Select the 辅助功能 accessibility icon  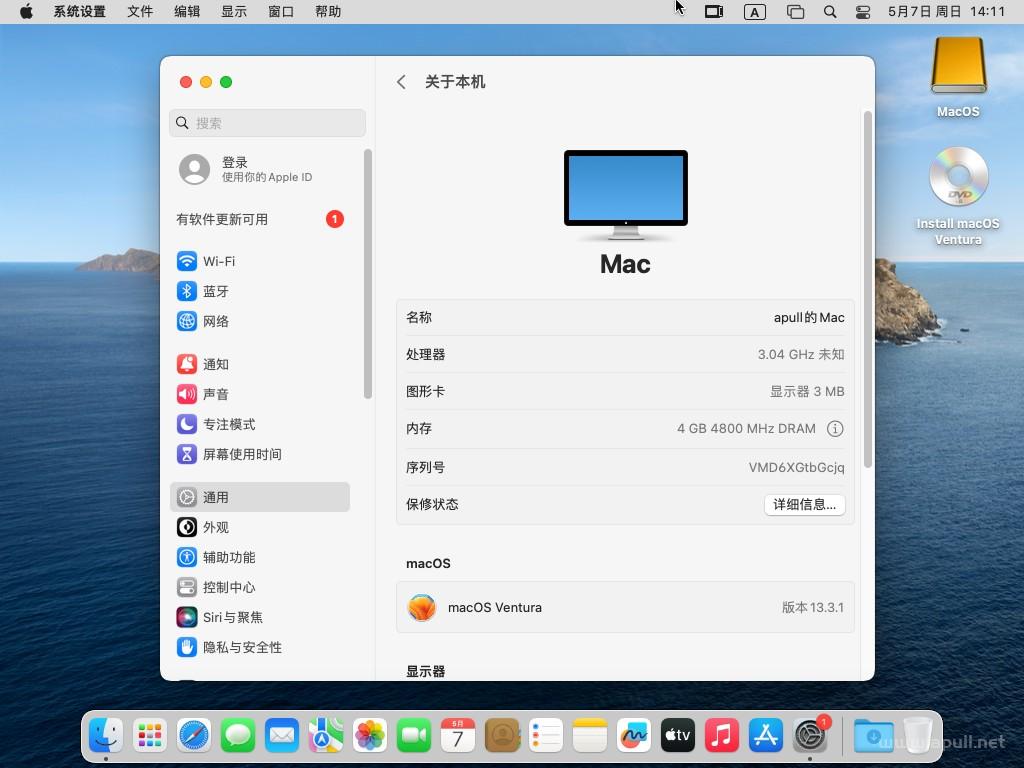pos(187,558)
